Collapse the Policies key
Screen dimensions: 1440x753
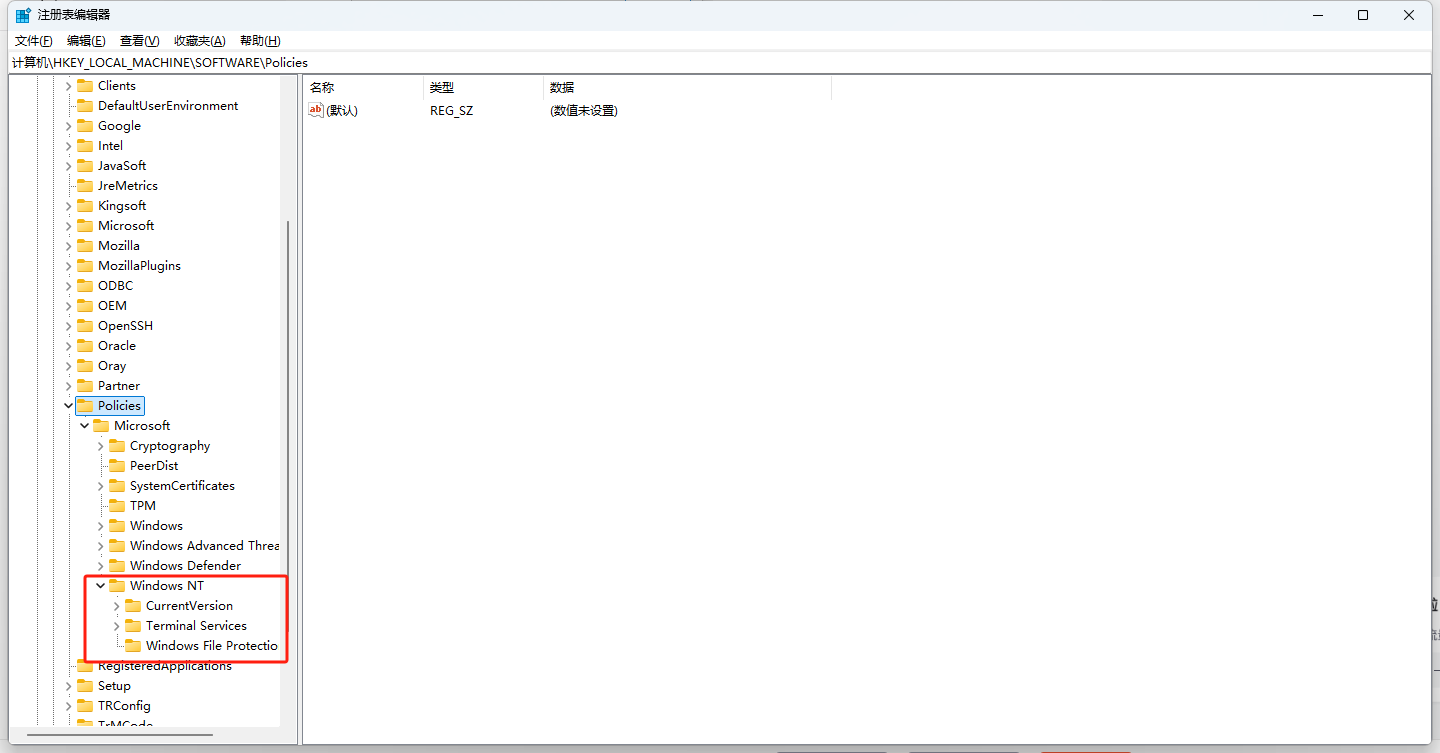[x=68, y=406]
